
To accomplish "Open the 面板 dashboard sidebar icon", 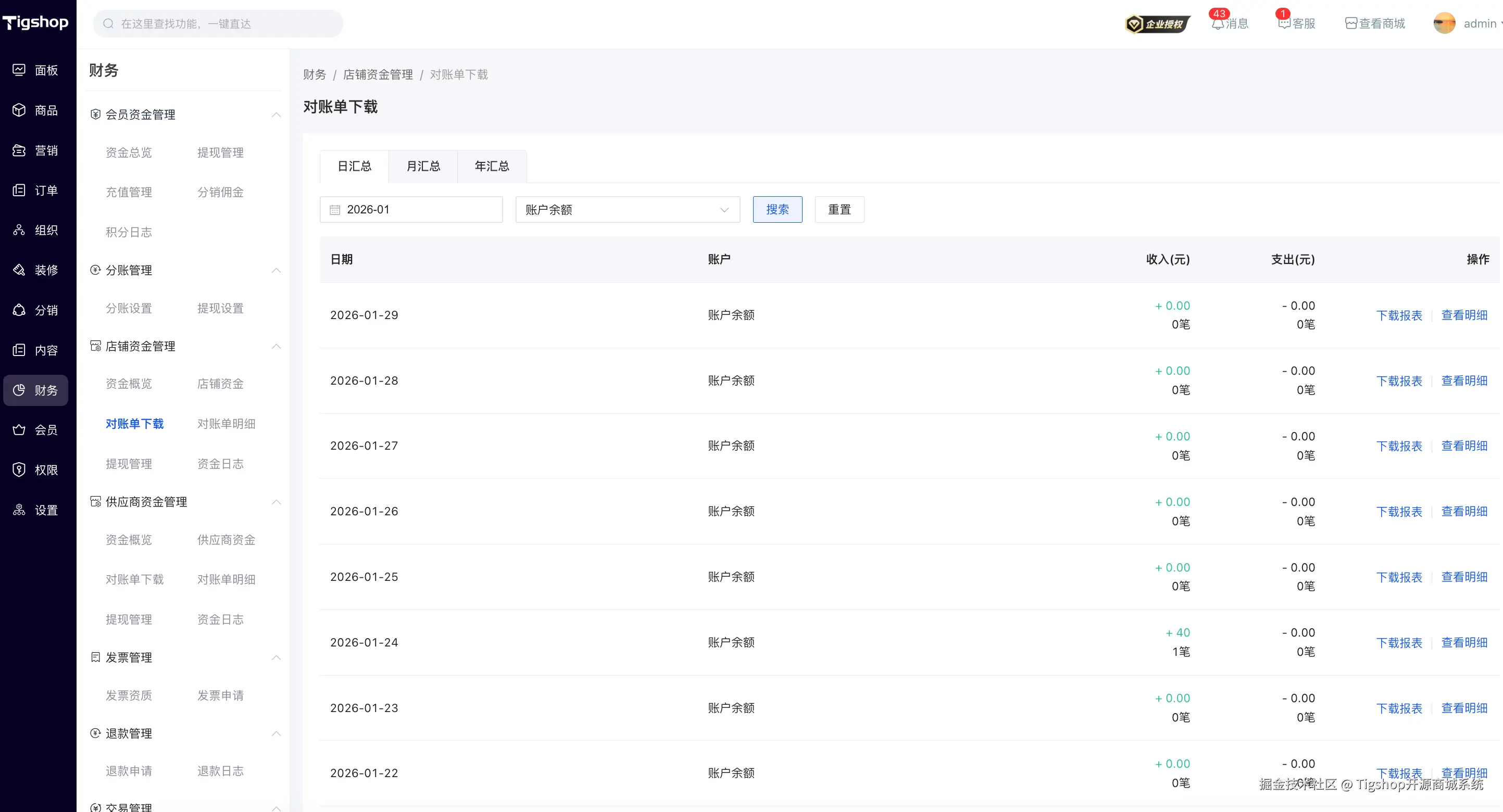I will click(19, 70).
